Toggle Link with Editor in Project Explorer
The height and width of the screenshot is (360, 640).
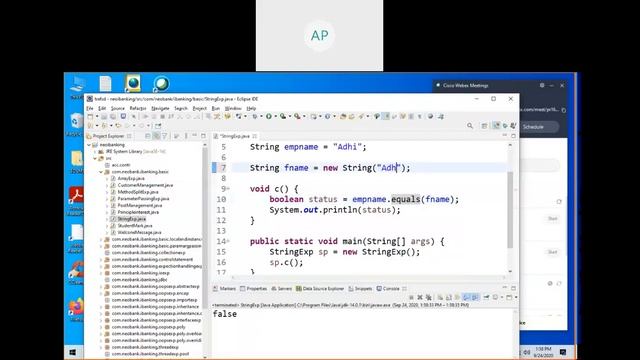coord(156,136)
